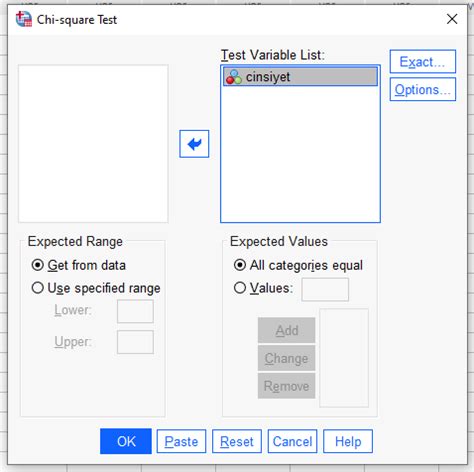Image resolution: width=474 pixels, height=472 pixels.
Task: Click the empty source variable list box
Action: 93,144
